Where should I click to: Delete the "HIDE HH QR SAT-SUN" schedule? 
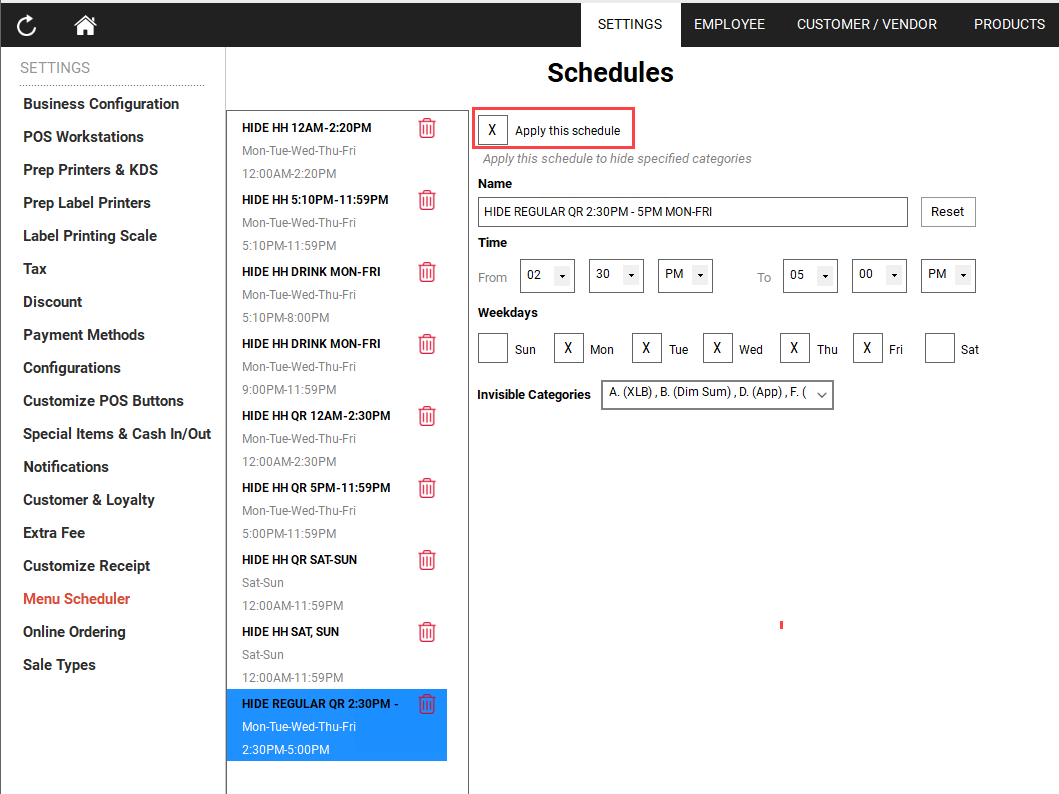click(x=427, y=560)
